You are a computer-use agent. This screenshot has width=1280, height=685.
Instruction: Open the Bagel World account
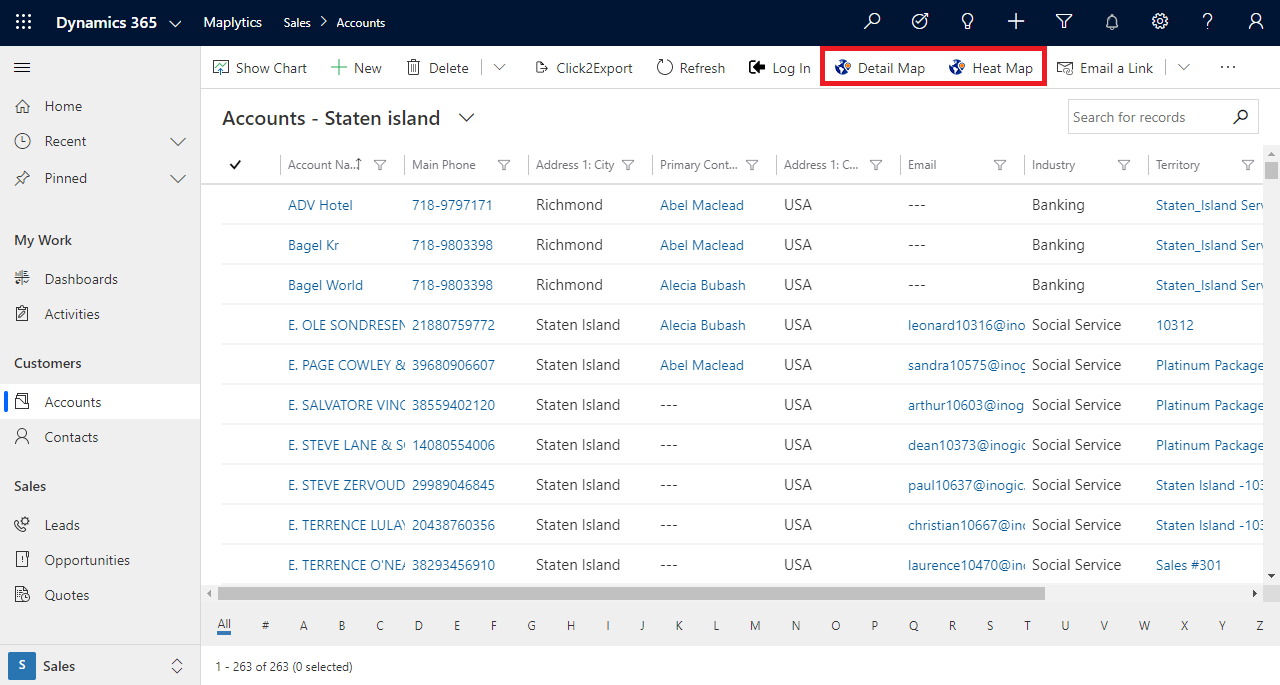pos(325,285)
